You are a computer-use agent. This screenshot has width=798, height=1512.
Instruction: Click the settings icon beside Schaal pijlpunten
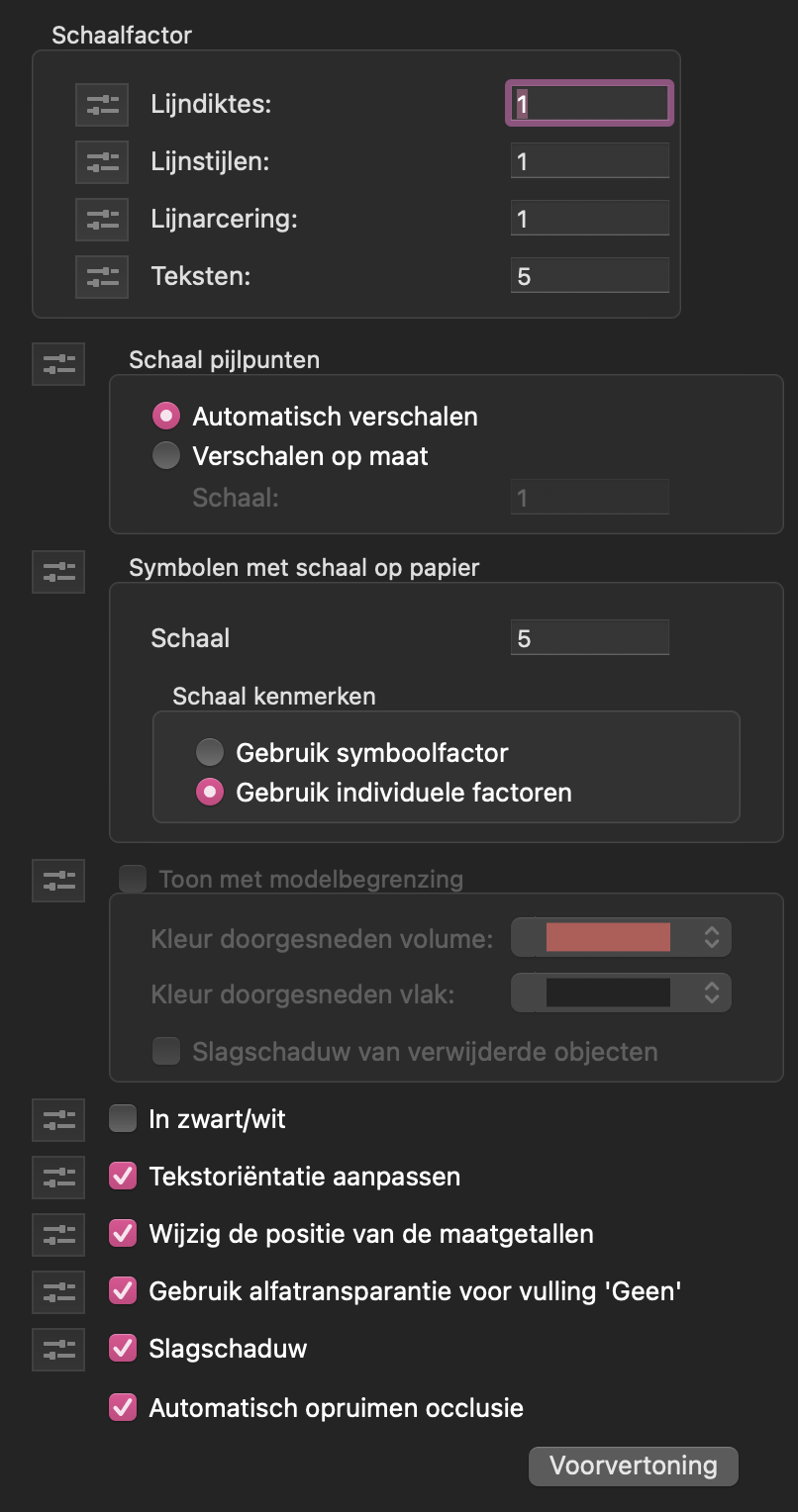click(x=58, y=364)
